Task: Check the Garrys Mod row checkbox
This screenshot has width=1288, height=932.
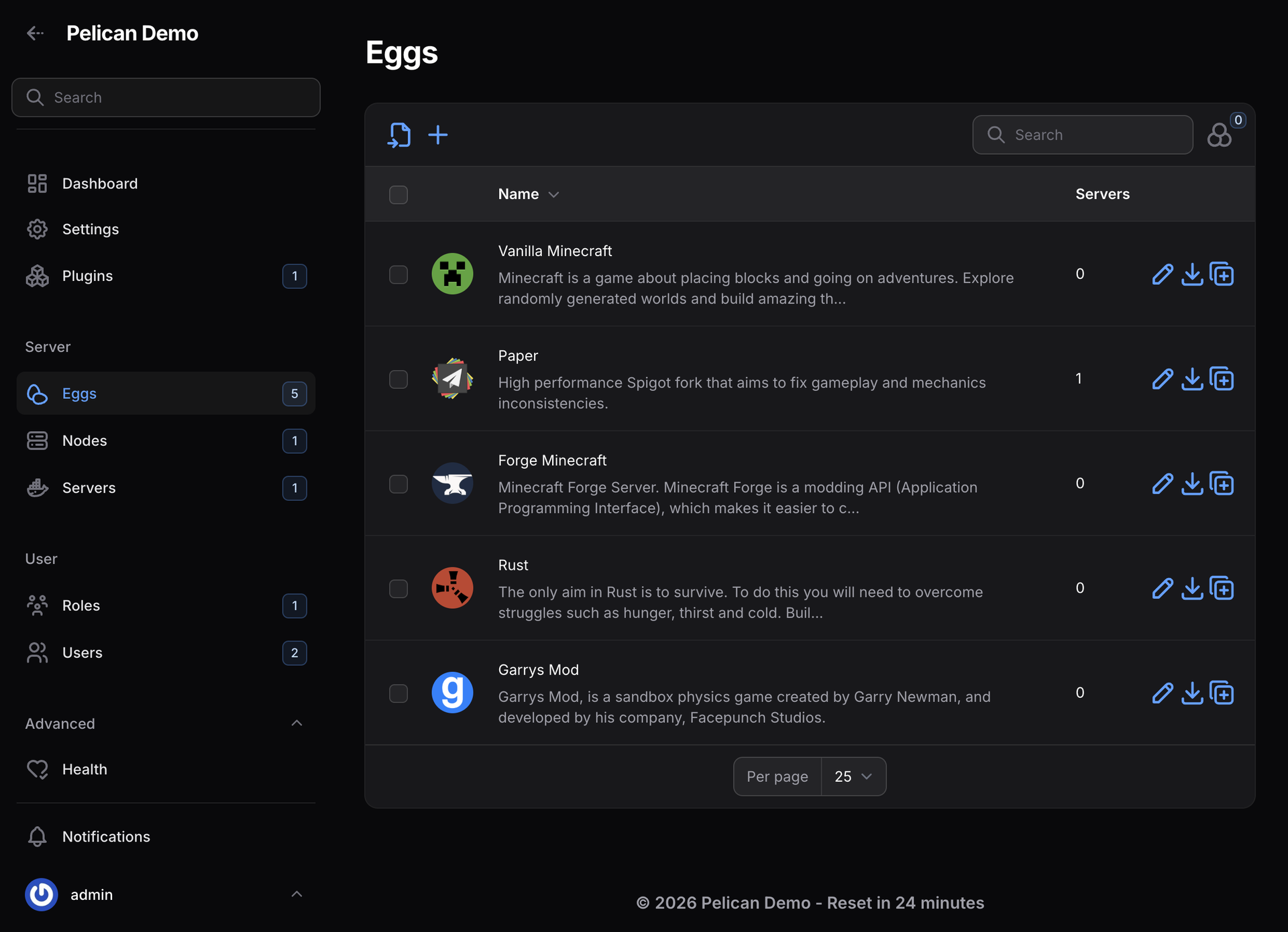Action: [x=398, y=693]
